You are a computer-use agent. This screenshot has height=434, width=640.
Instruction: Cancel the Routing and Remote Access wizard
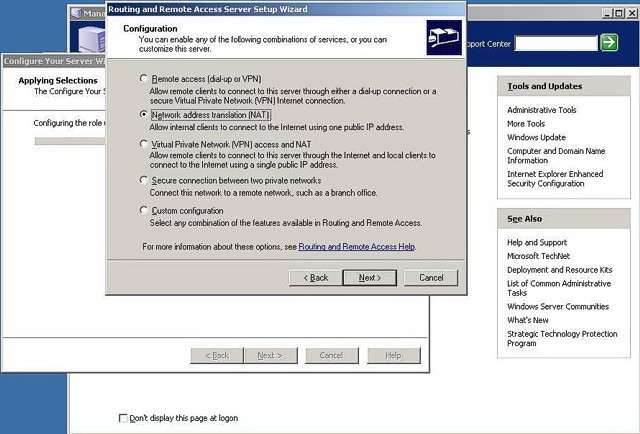pyautogui.click(x=431, y=278)
